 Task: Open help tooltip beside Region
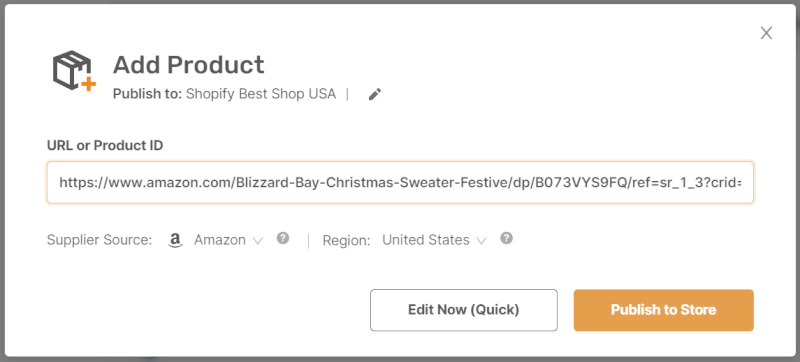(x=506, y=239)
